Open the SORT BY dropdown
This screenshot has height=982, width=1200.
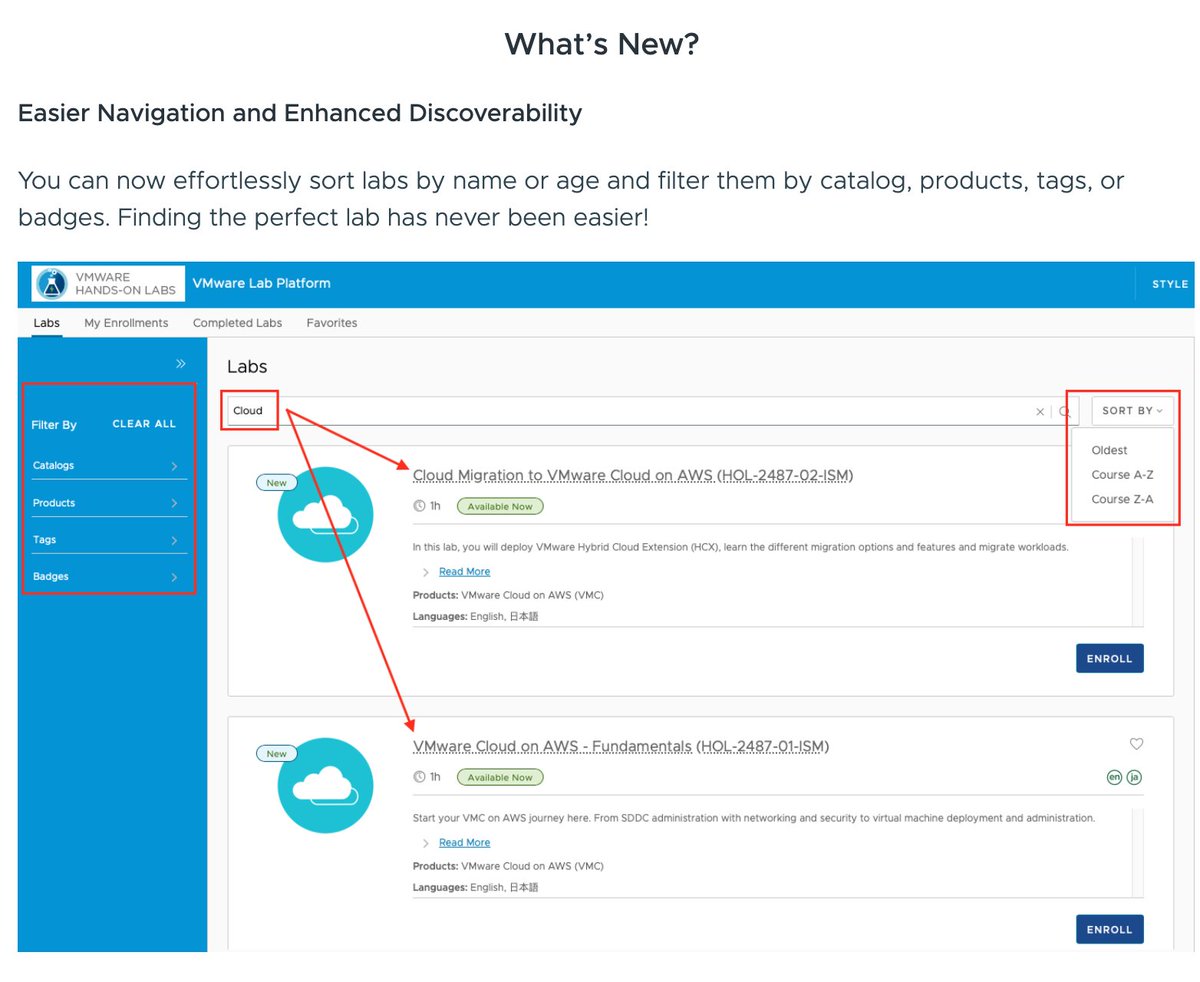[1132, 411]
